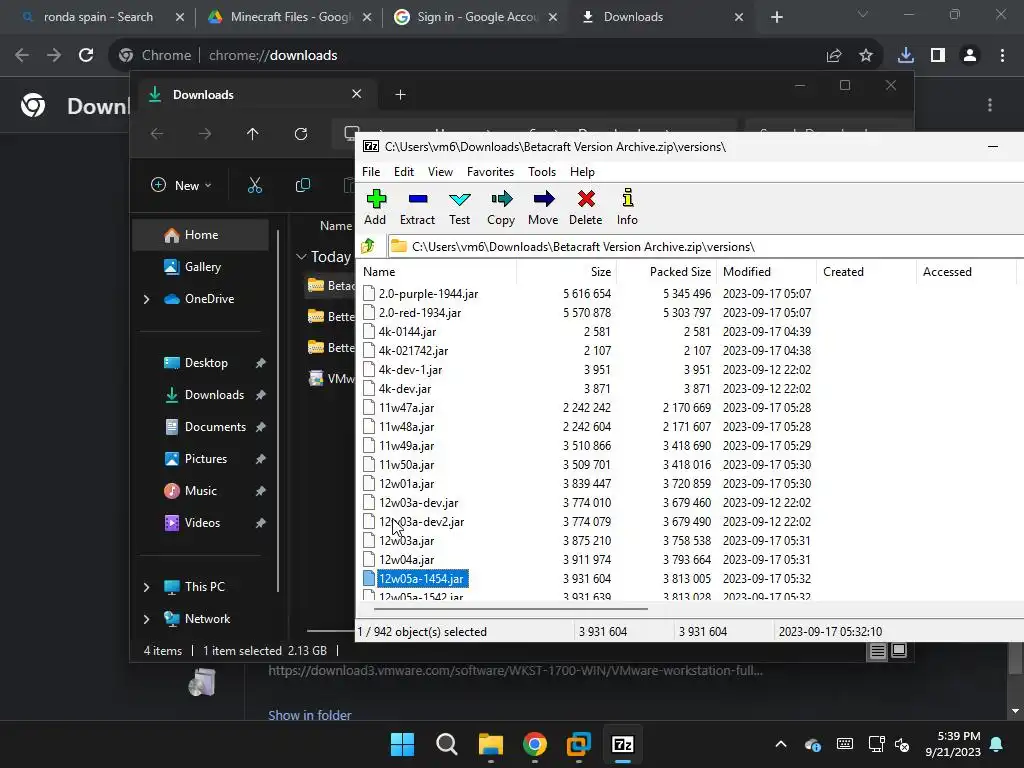Click the Info toolbar icon
Image resolution: width=1024 pixels, height=768 pixels.
point(627,207)
